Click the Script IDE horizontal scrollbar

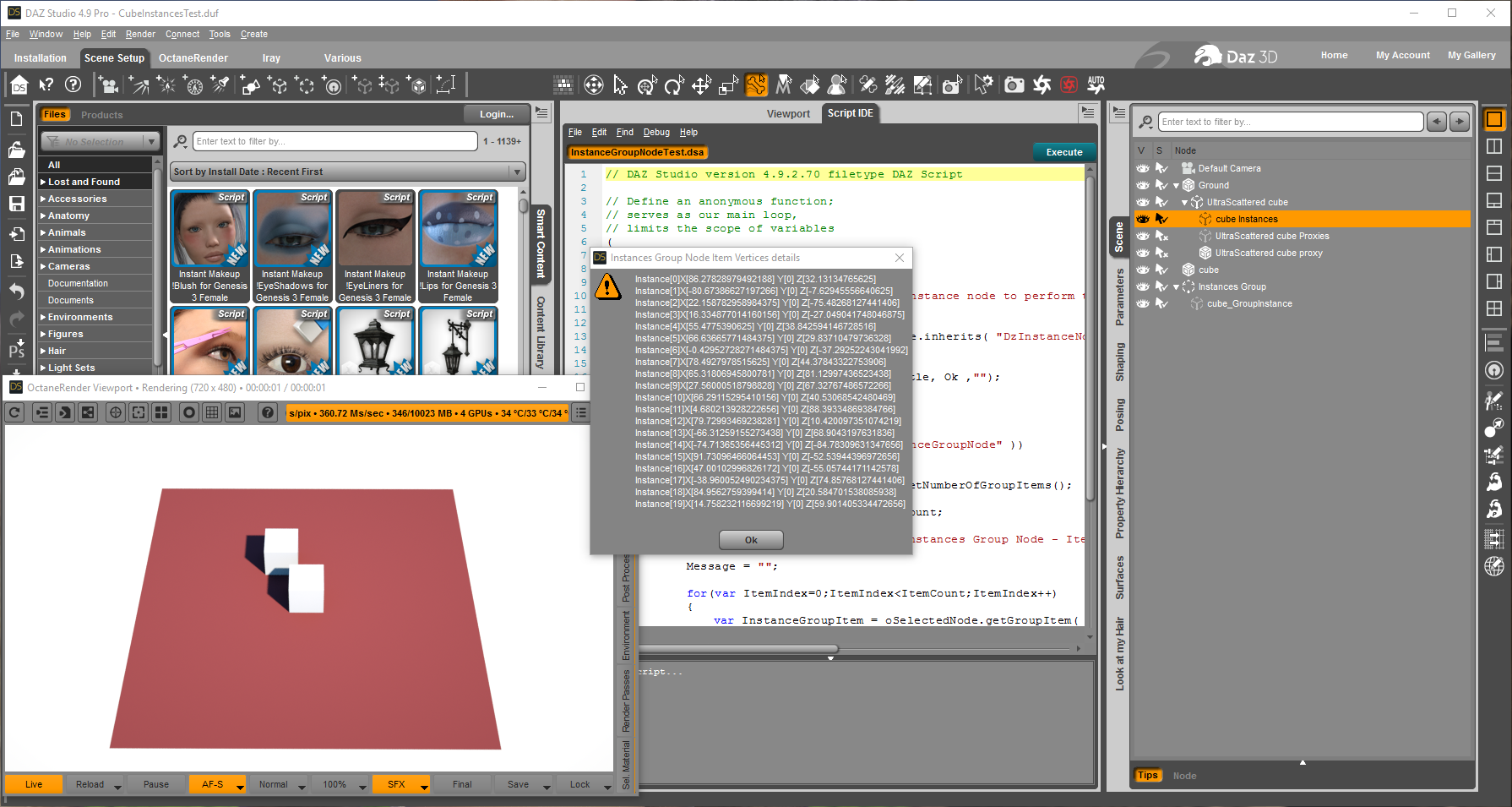pos(737,649)
